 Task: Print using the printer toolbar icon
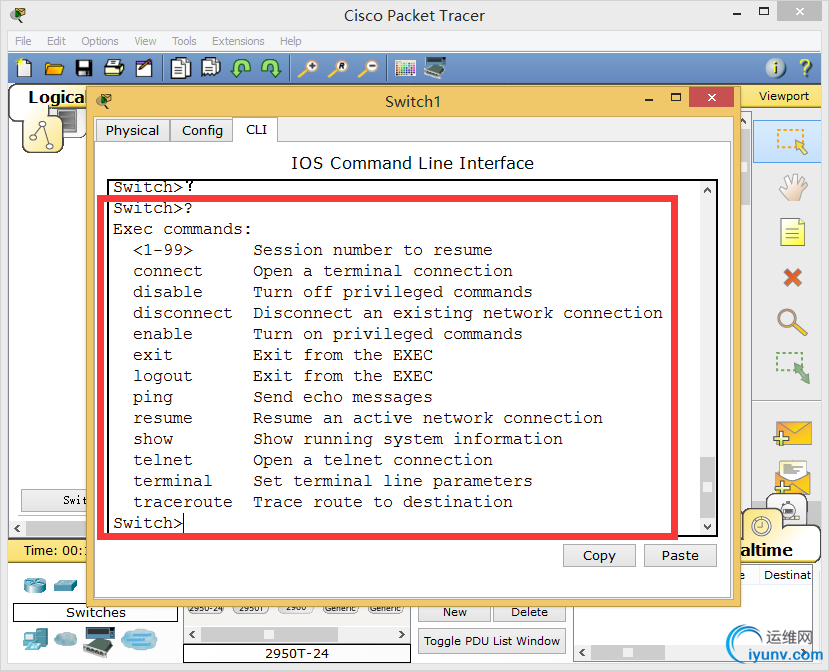click(114, 68)
